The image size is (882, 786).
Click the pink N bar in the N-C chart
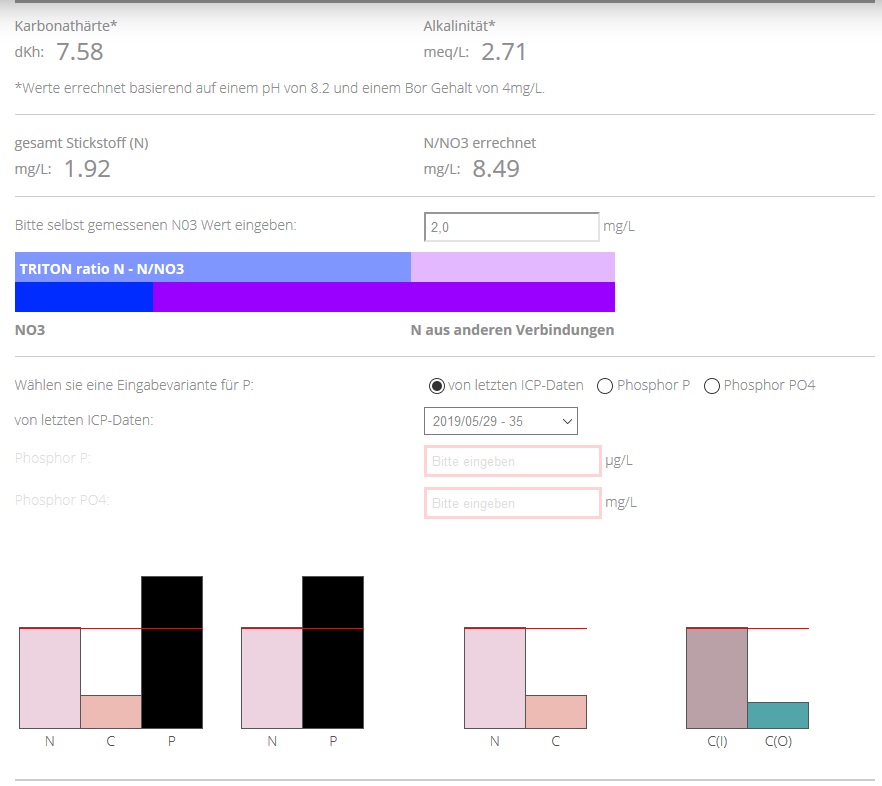(x=495, y=678)
